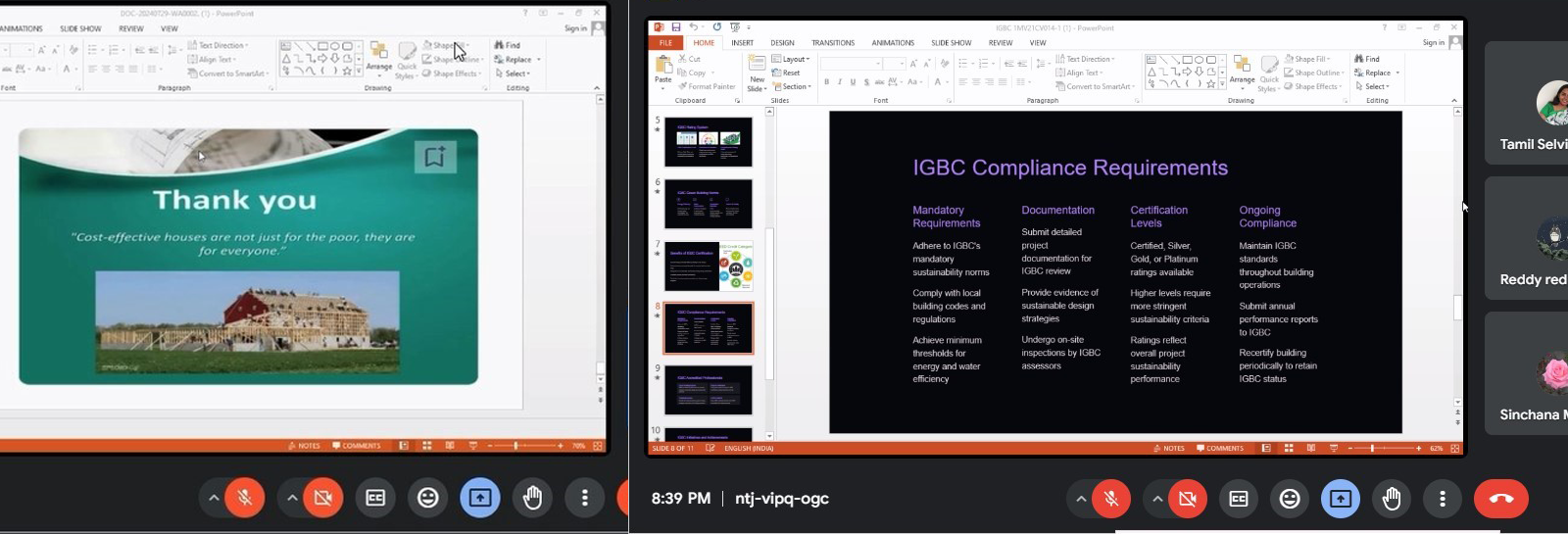Open TRANSITIONS tab in right PowerPoint

(x=833, y=43)
